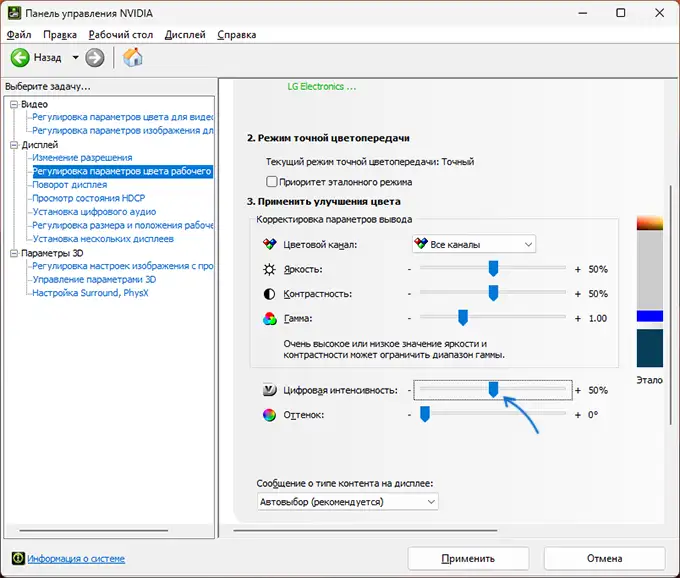Click the color channel gems icon
Screen dimensions: 680x578
coord(269,244)
